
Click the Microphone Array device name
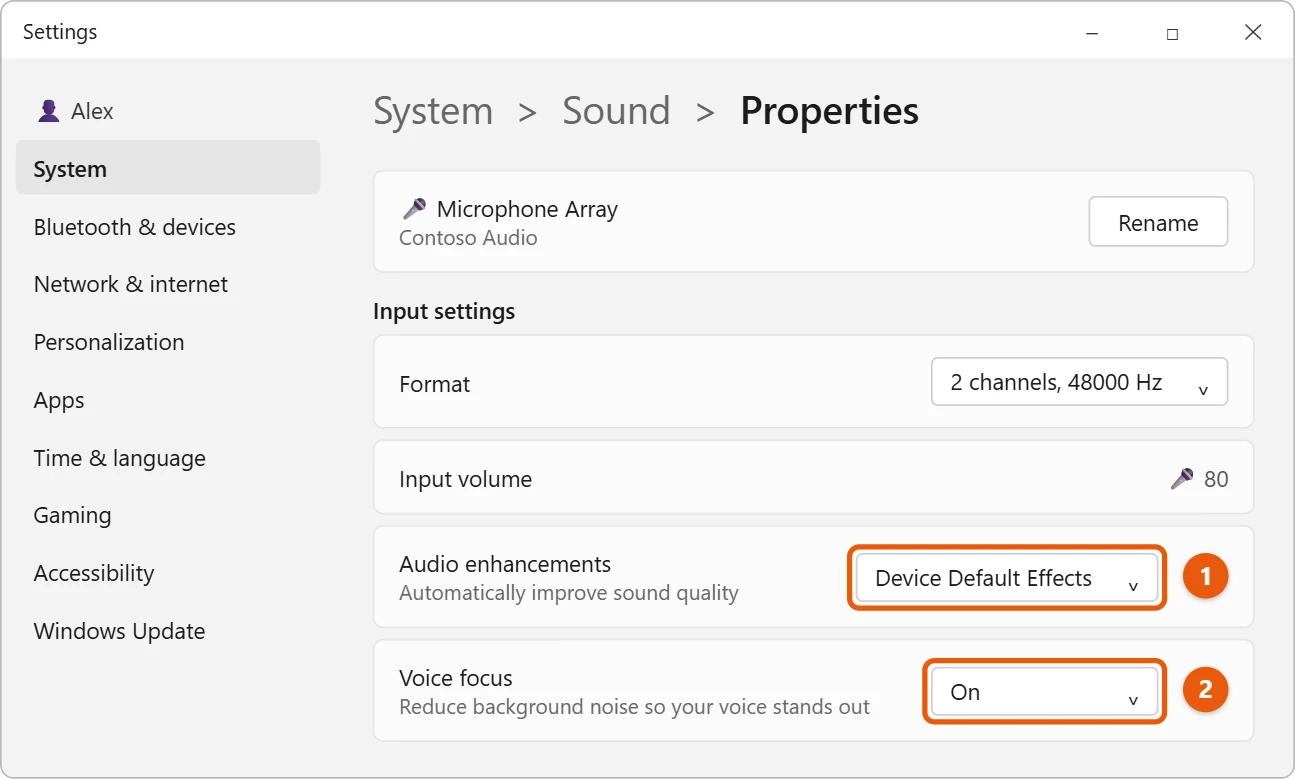(527, 209)
